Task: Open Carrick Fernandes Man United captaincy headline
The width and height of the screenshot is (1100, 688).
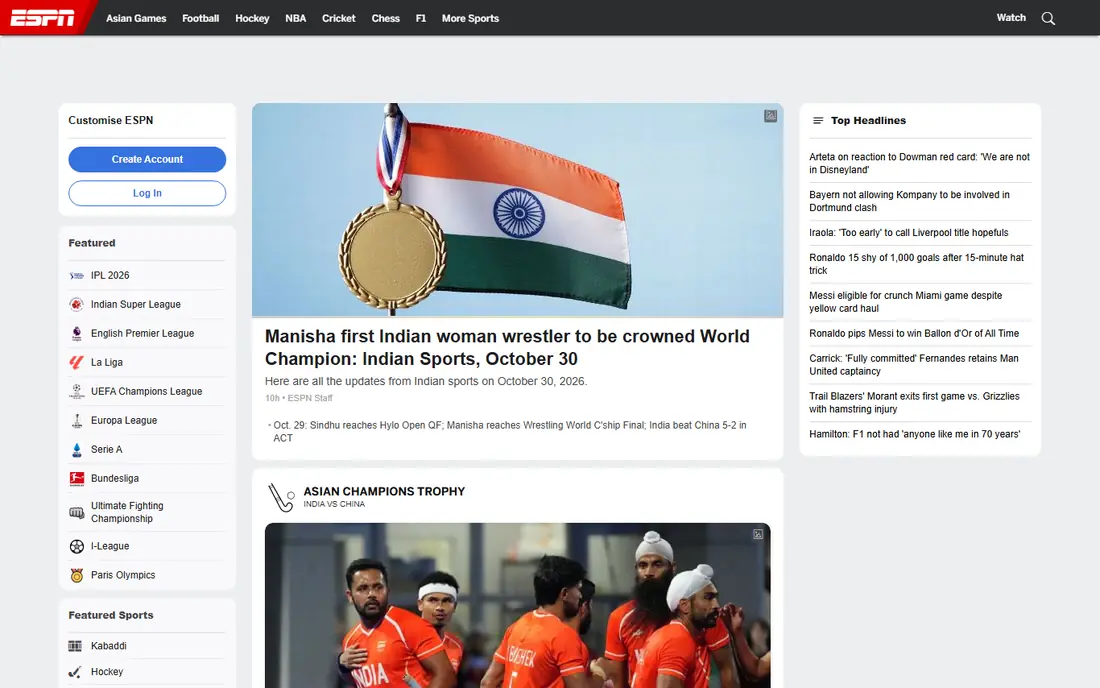Action: tap(914, 365)
